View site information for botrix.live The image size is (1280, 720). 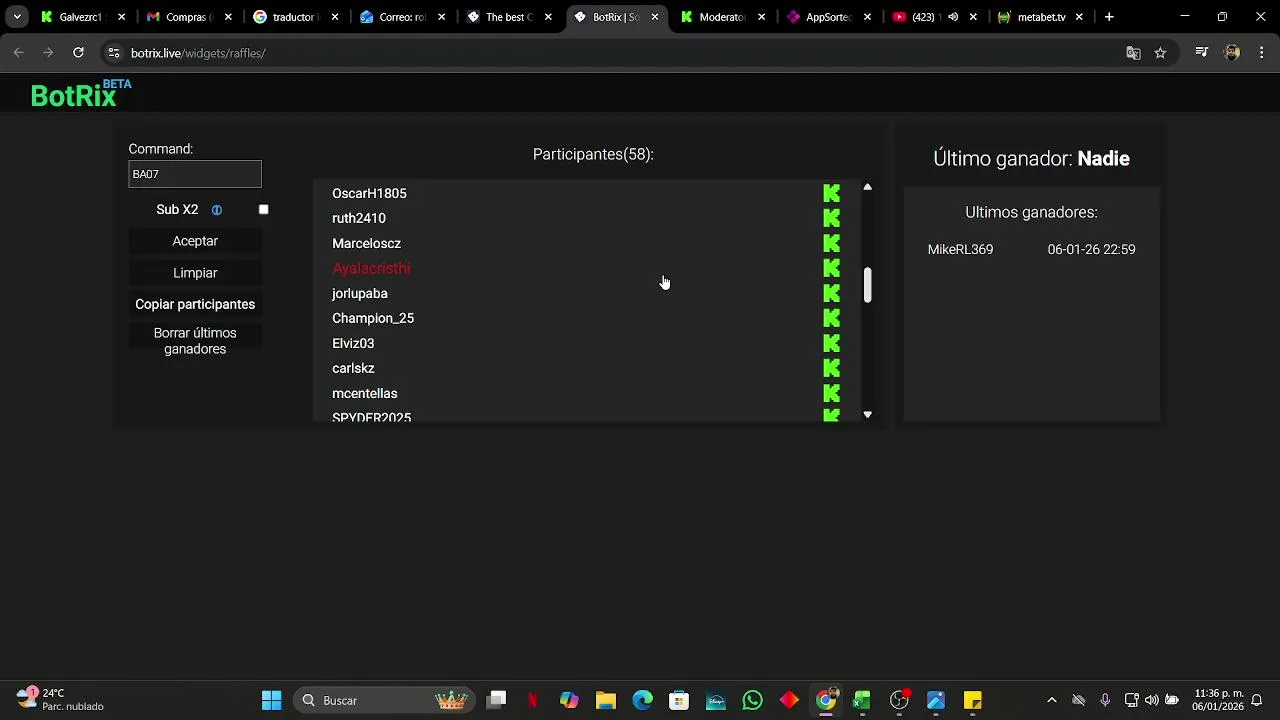[x=114, y=53]
